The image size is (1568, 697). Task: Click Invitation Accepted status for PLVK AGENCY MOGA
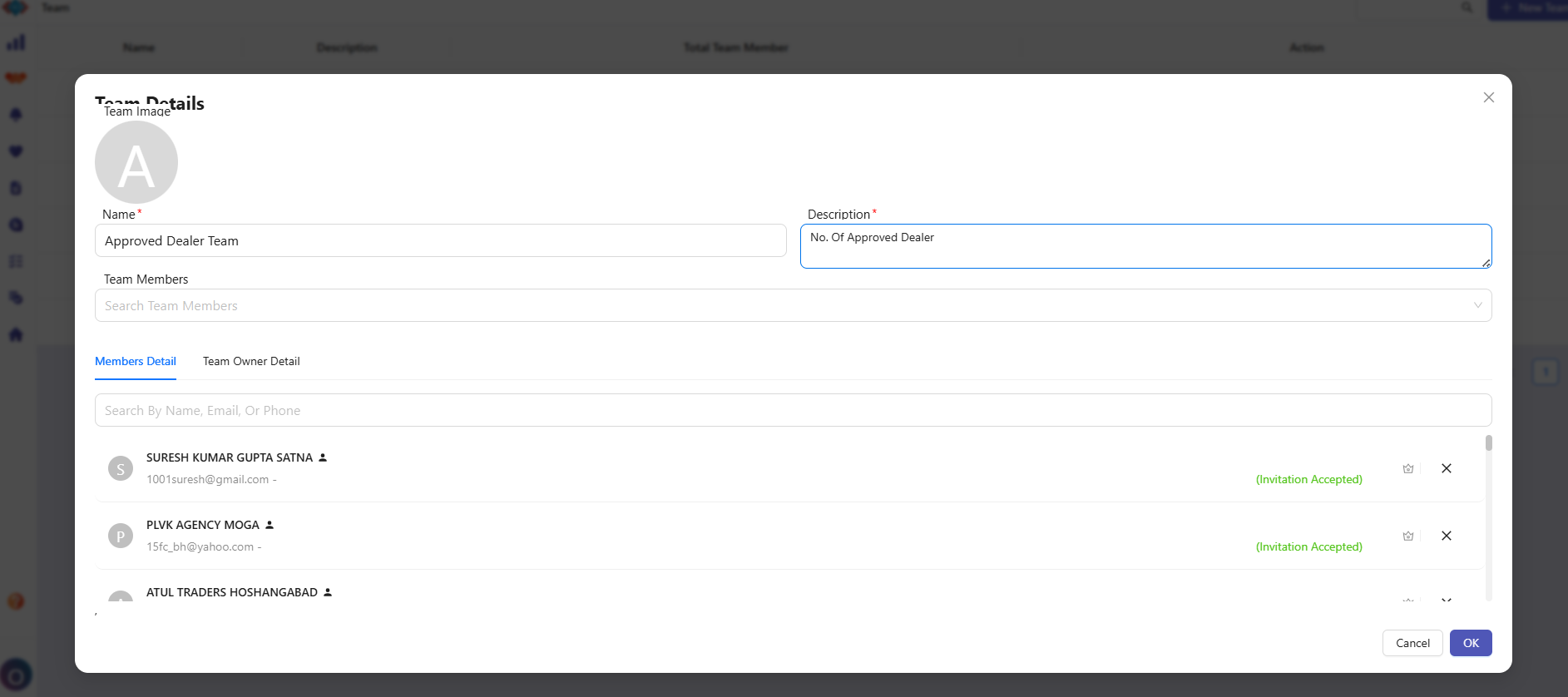click(1309, 546)
